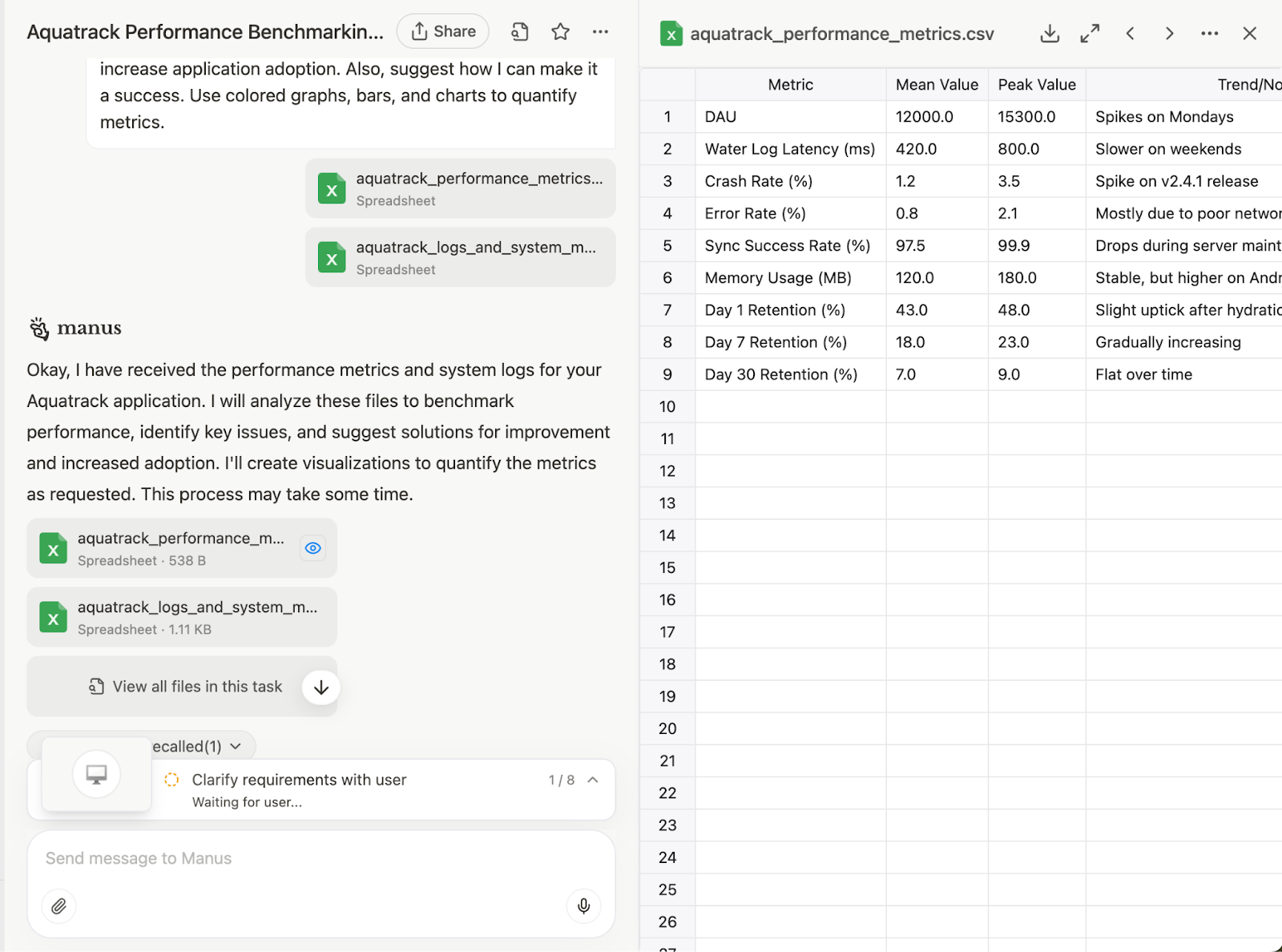Click the Flat over time cell
The image size is (1282, 952).
point(1184,374)
